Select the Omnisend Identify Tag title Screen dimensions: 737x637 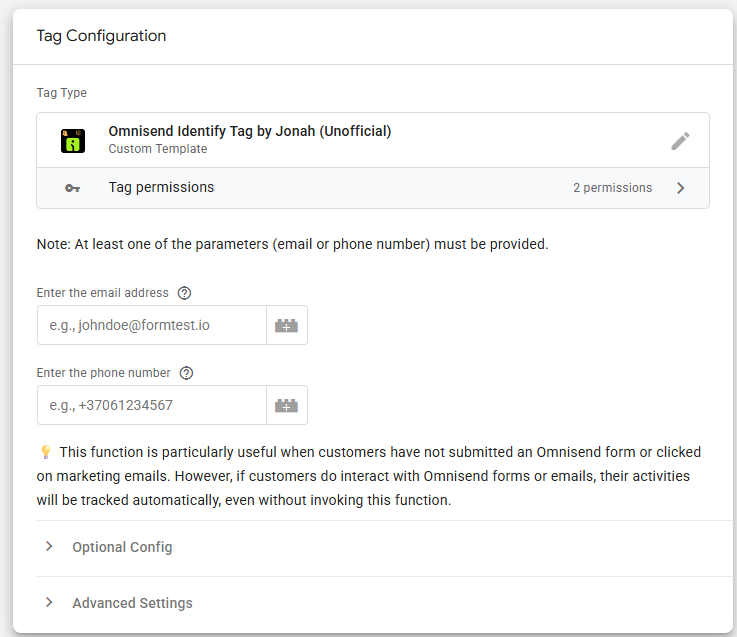coord(250,131)
